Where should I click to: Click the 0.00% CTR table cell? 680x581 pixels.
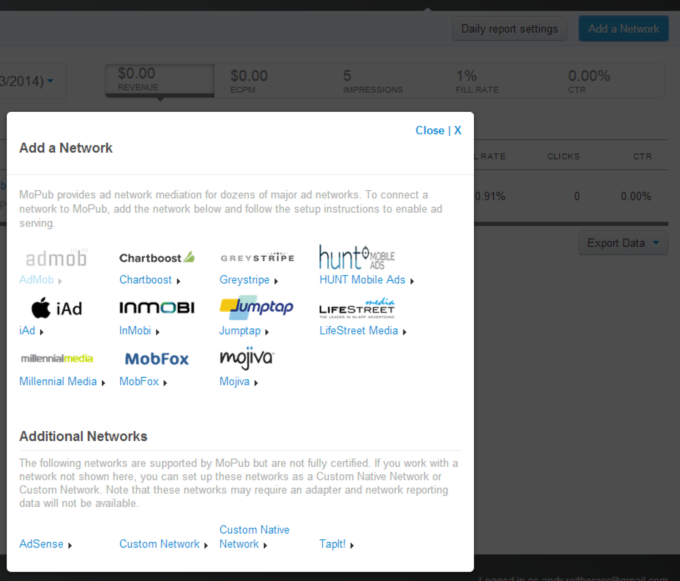click(x=636, y=196)
